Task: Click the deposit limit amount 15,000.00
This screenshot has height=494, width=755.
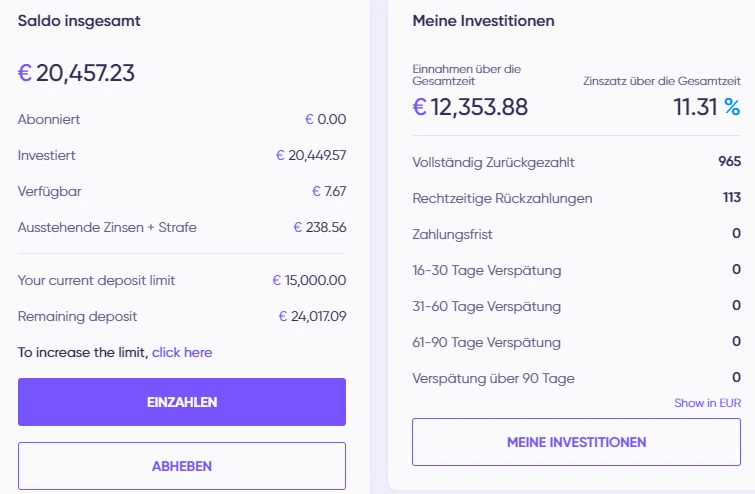Action: tap(315, 280)
